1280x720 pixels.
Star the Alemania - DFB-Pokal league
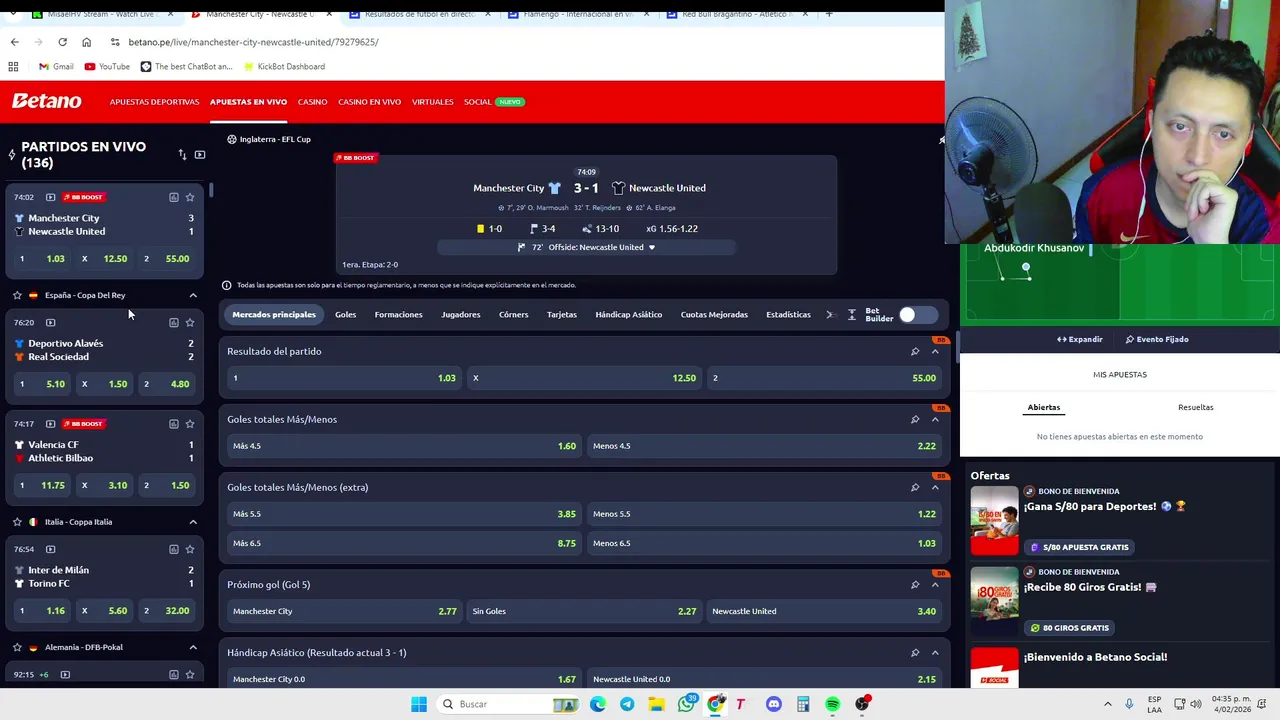coord(17,647)
